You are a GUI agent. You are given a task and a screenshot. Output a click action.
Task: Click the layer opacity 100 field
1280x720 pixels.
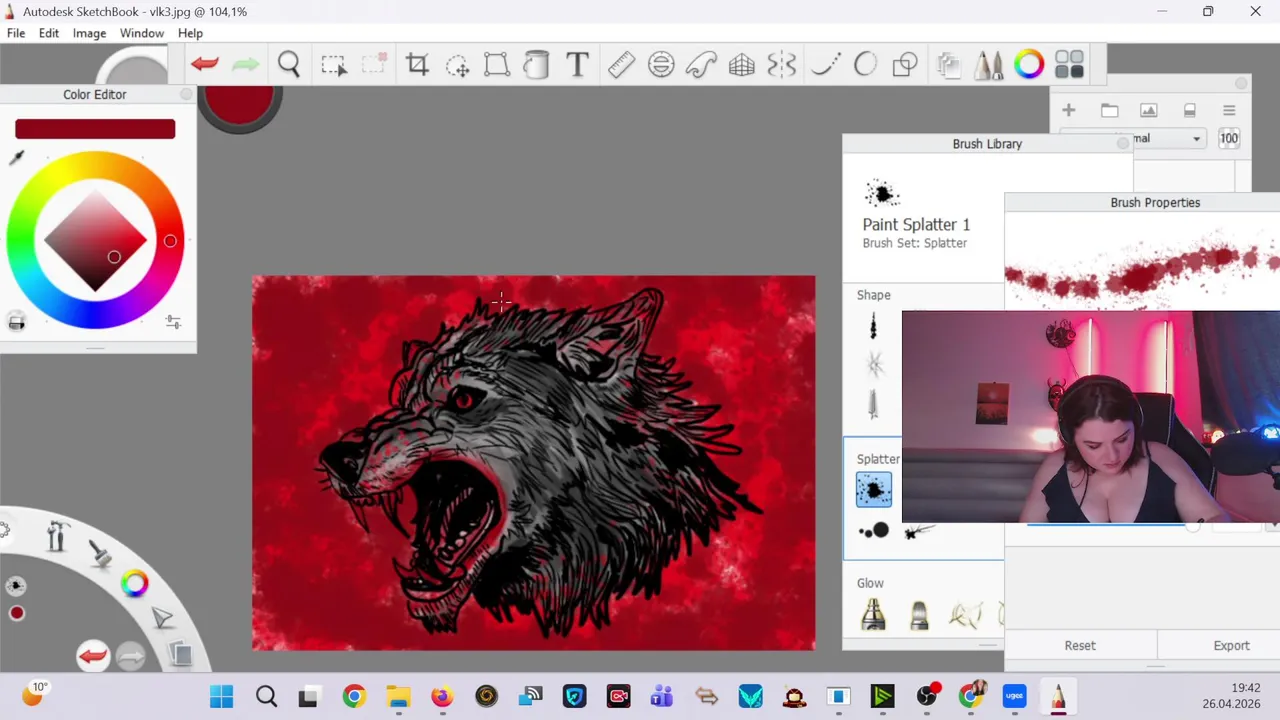[1229, 139]
